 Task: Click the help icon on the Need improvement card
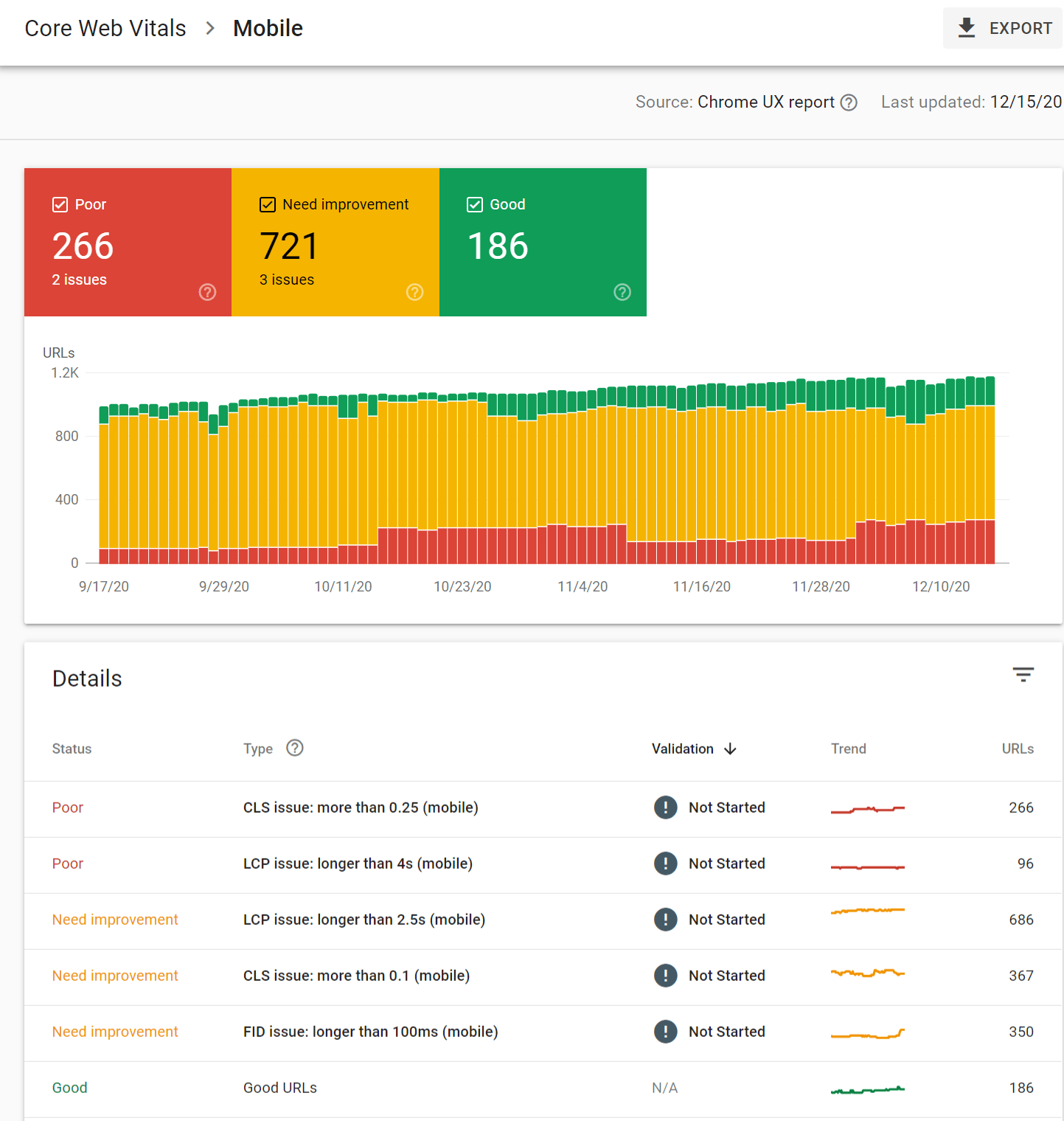pos(414,292)
